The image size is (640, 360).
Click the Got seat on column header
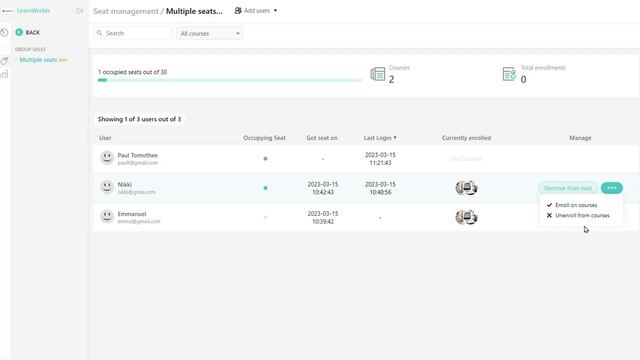pos(322,138)
